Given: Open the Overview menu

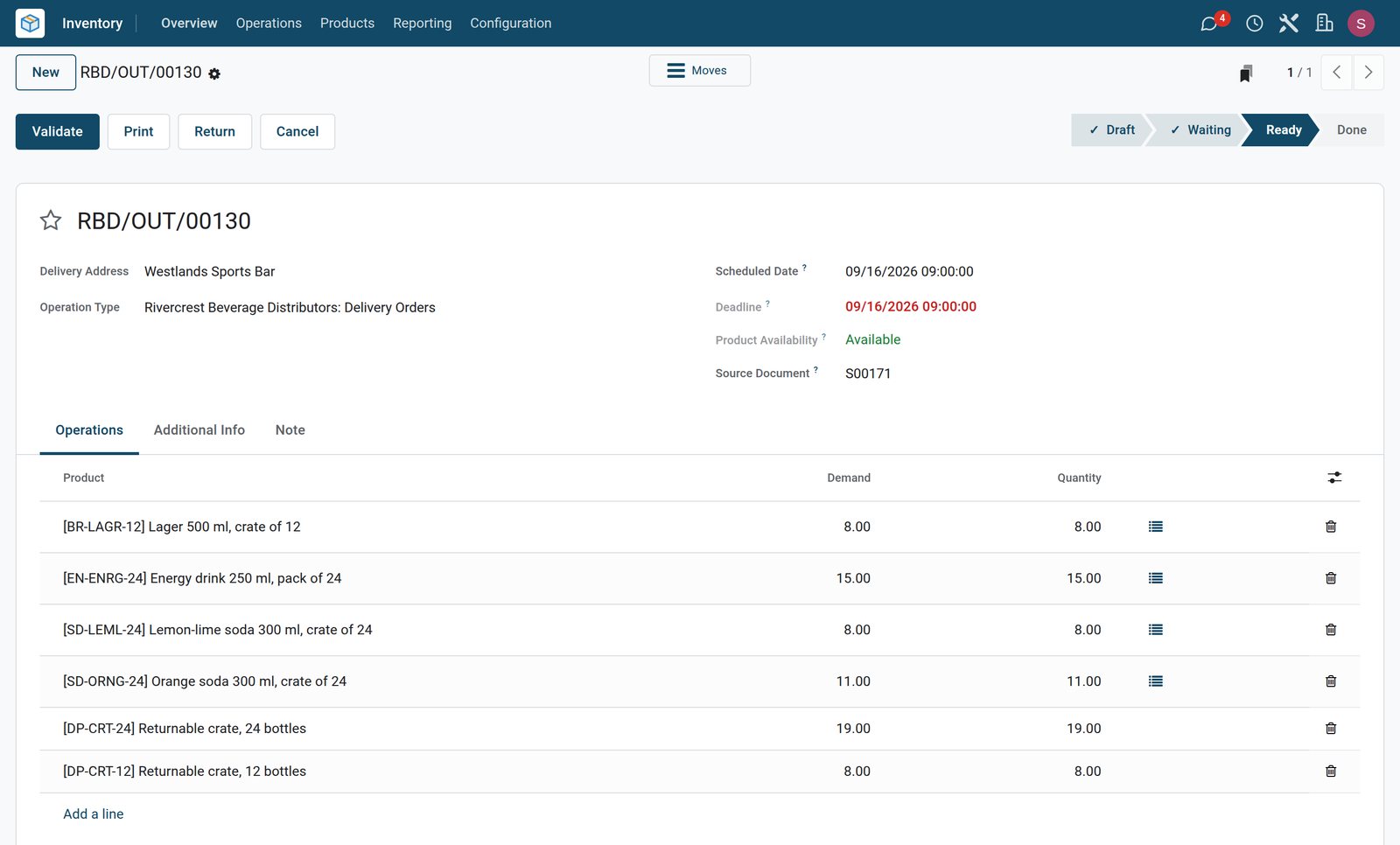Looking at the screenshot, I should (x=189, y=24).
